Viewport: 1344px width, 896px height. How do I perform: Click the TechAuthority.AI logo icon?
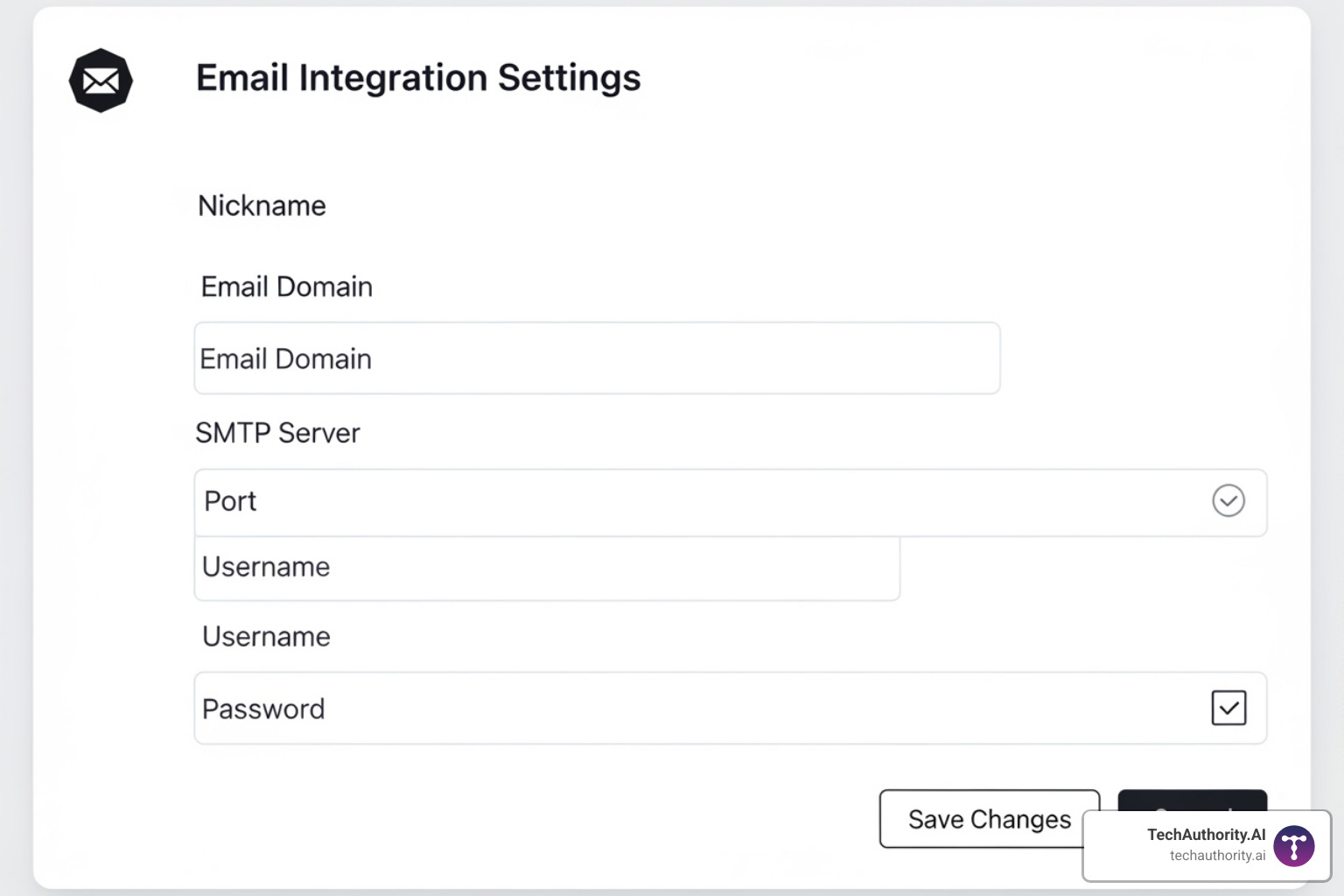coord(1293,845)
